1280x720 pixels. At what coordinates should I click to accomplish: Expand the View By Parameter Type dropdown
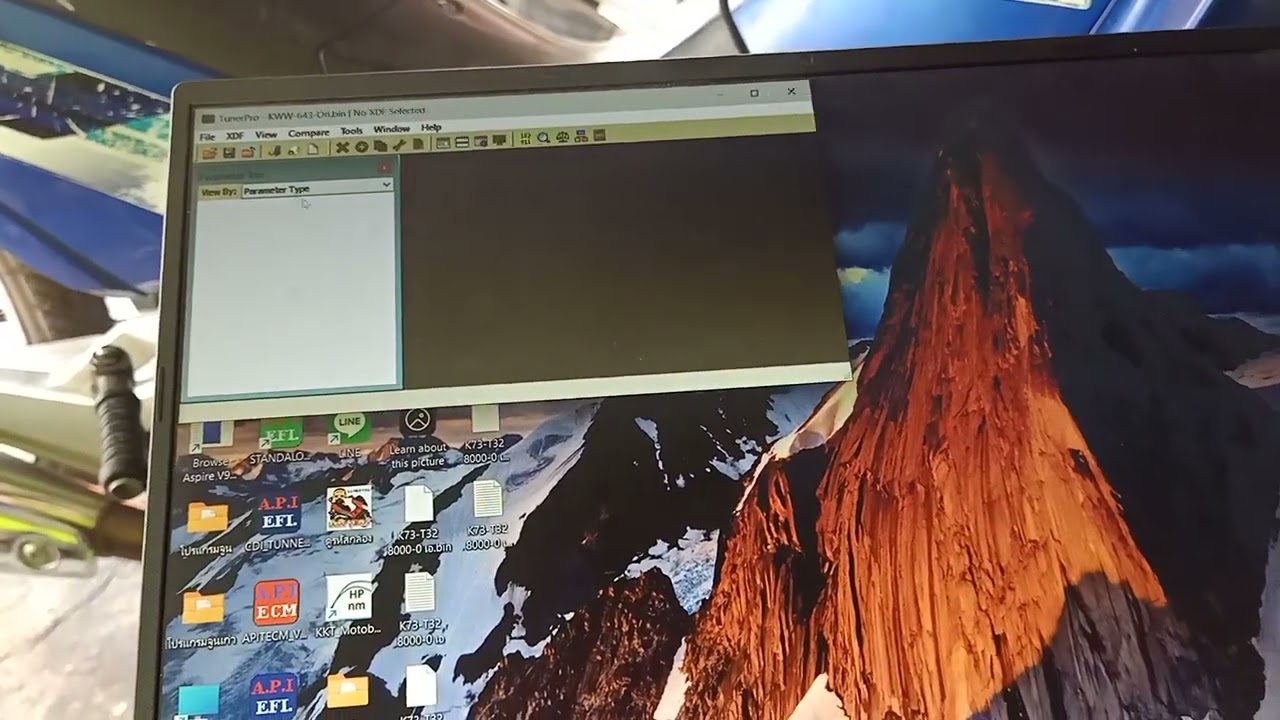click(x=385, y=186)
